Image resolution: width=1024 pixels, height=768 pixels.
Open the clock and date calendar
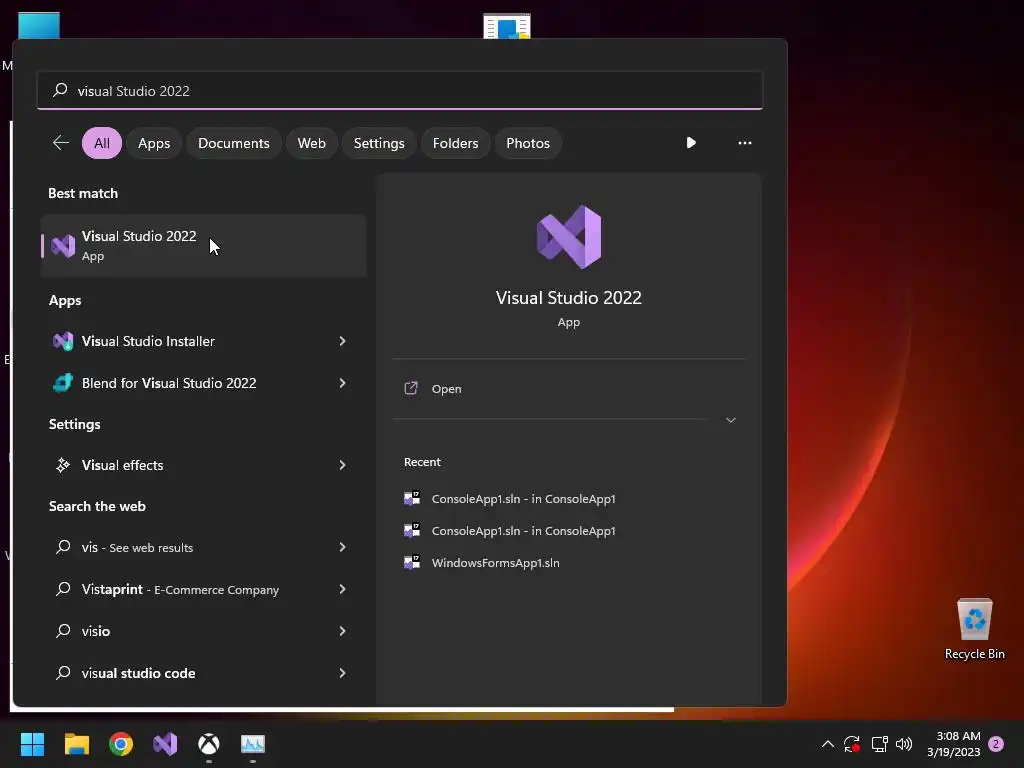point(953,744)
